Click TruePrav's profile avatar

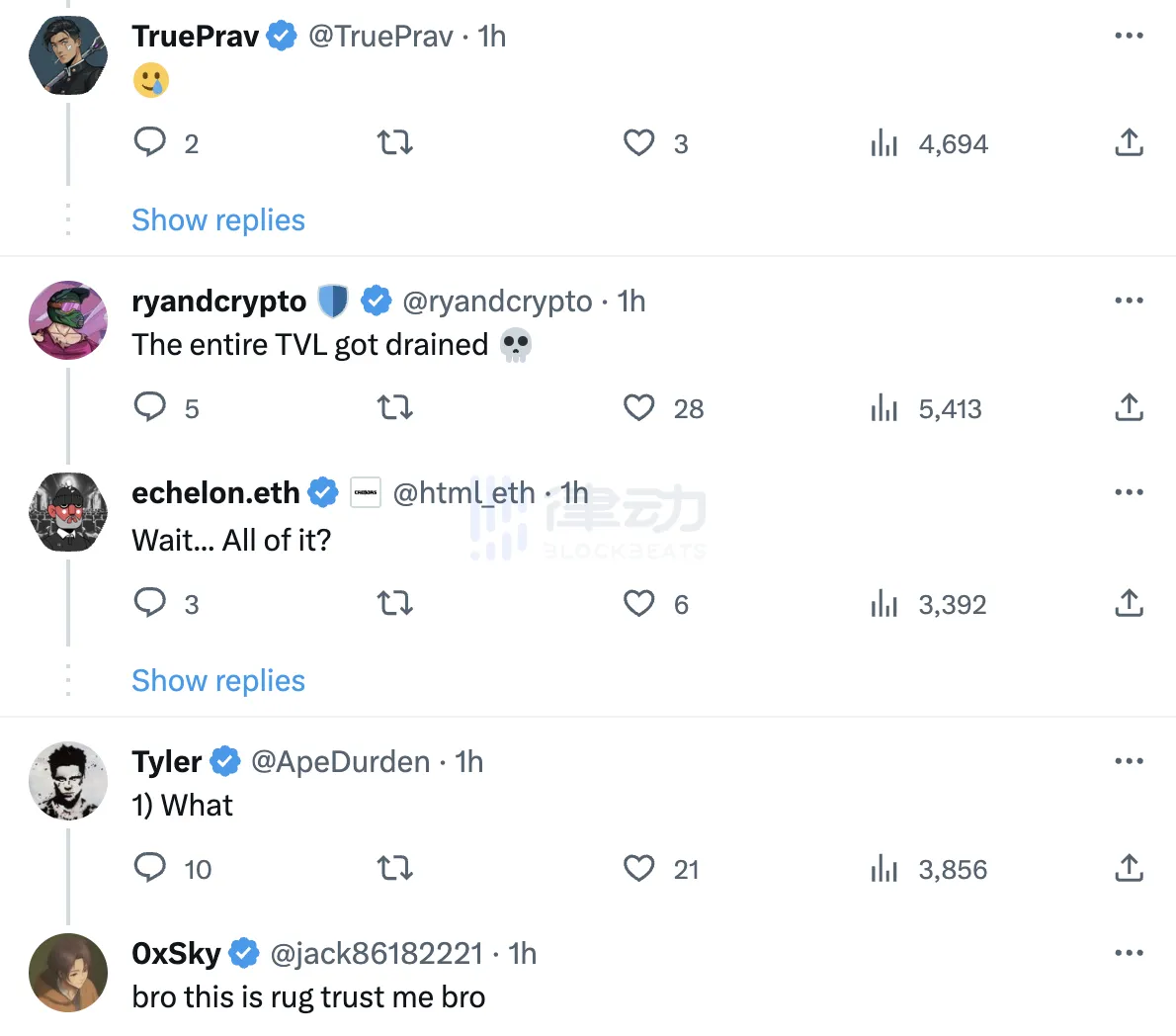pos(68,55)
